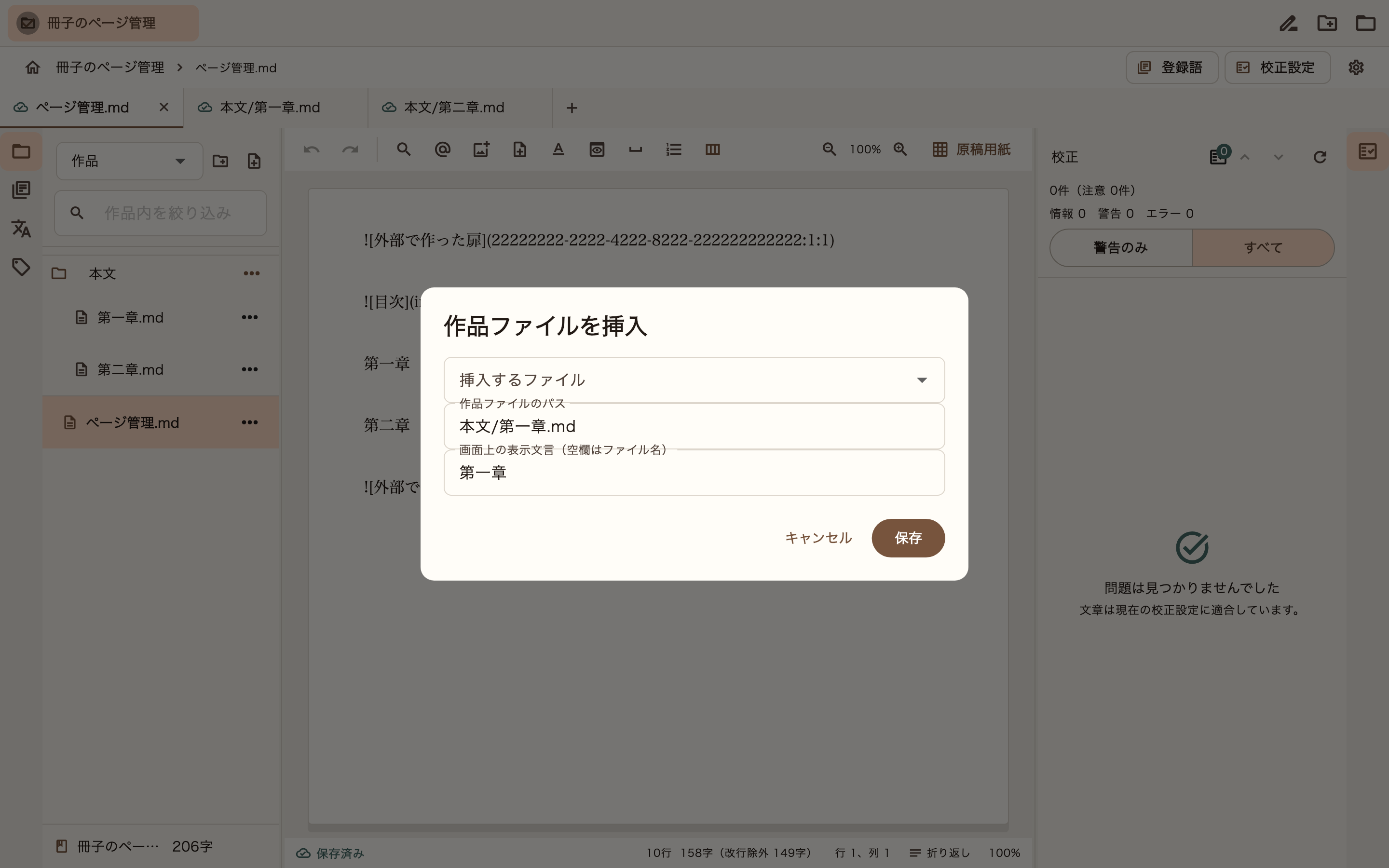The width and height of the screenshot is (1389, 868).
Task: Click 画面上の表示文言 input field
Action: click(694, 473)
